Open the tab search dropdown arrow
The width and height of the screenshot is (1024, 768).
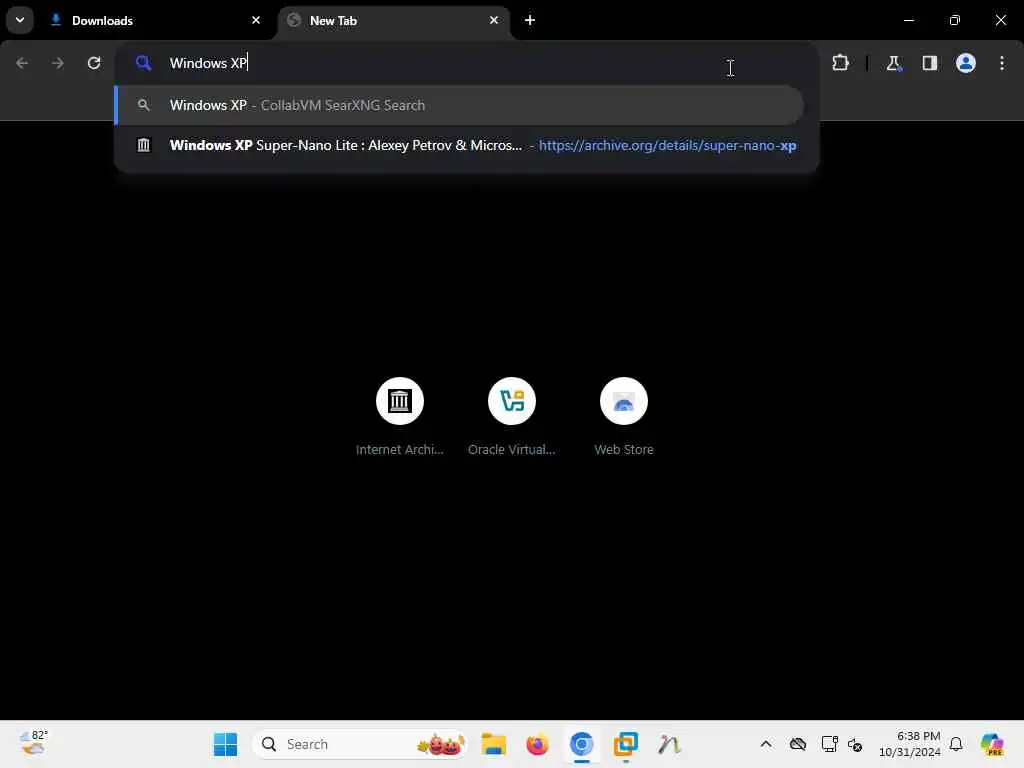click(20, 20)
